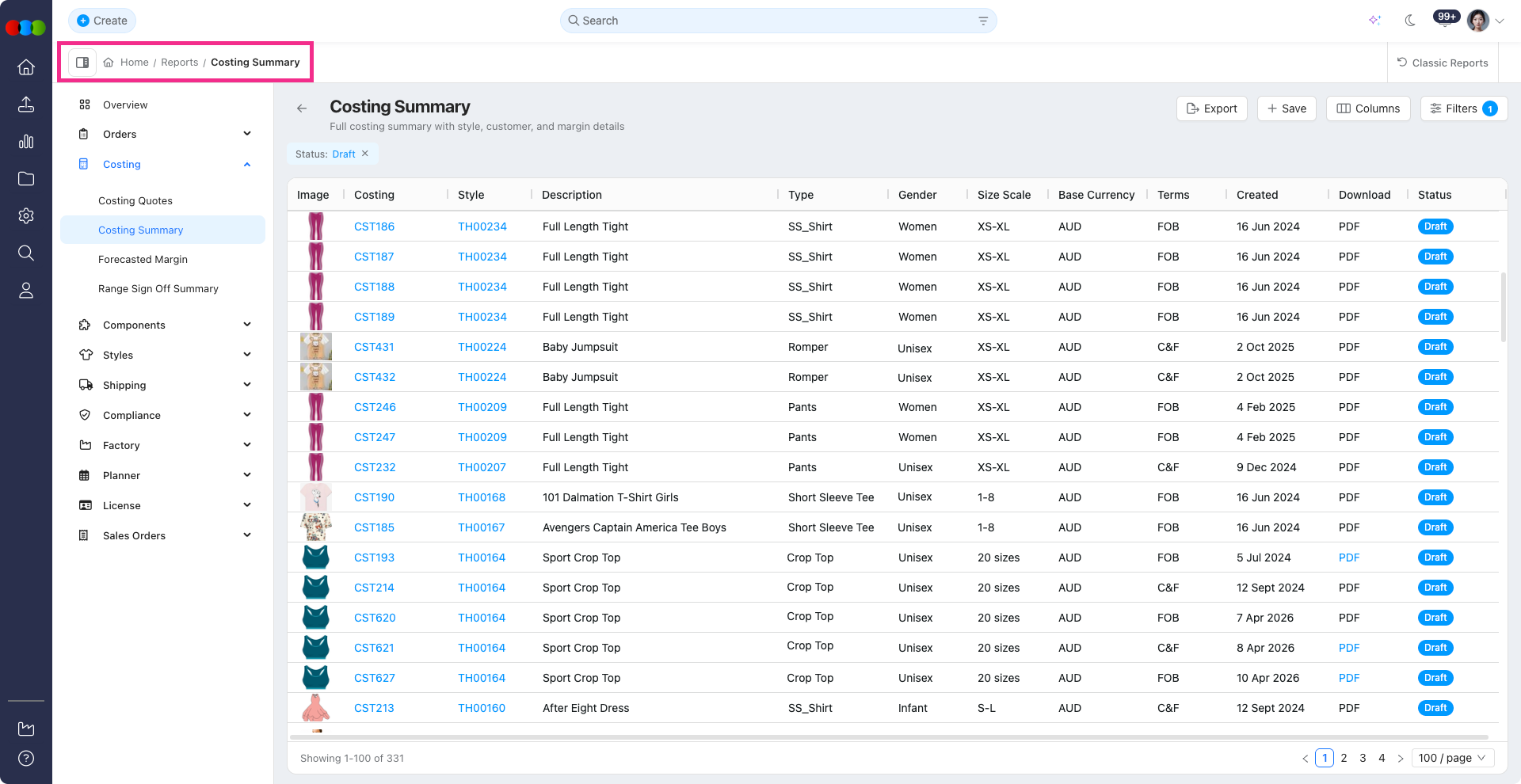Open the 100 / page dropdown
This screenshot has height=784, width=1521.
click(1453, 758)
